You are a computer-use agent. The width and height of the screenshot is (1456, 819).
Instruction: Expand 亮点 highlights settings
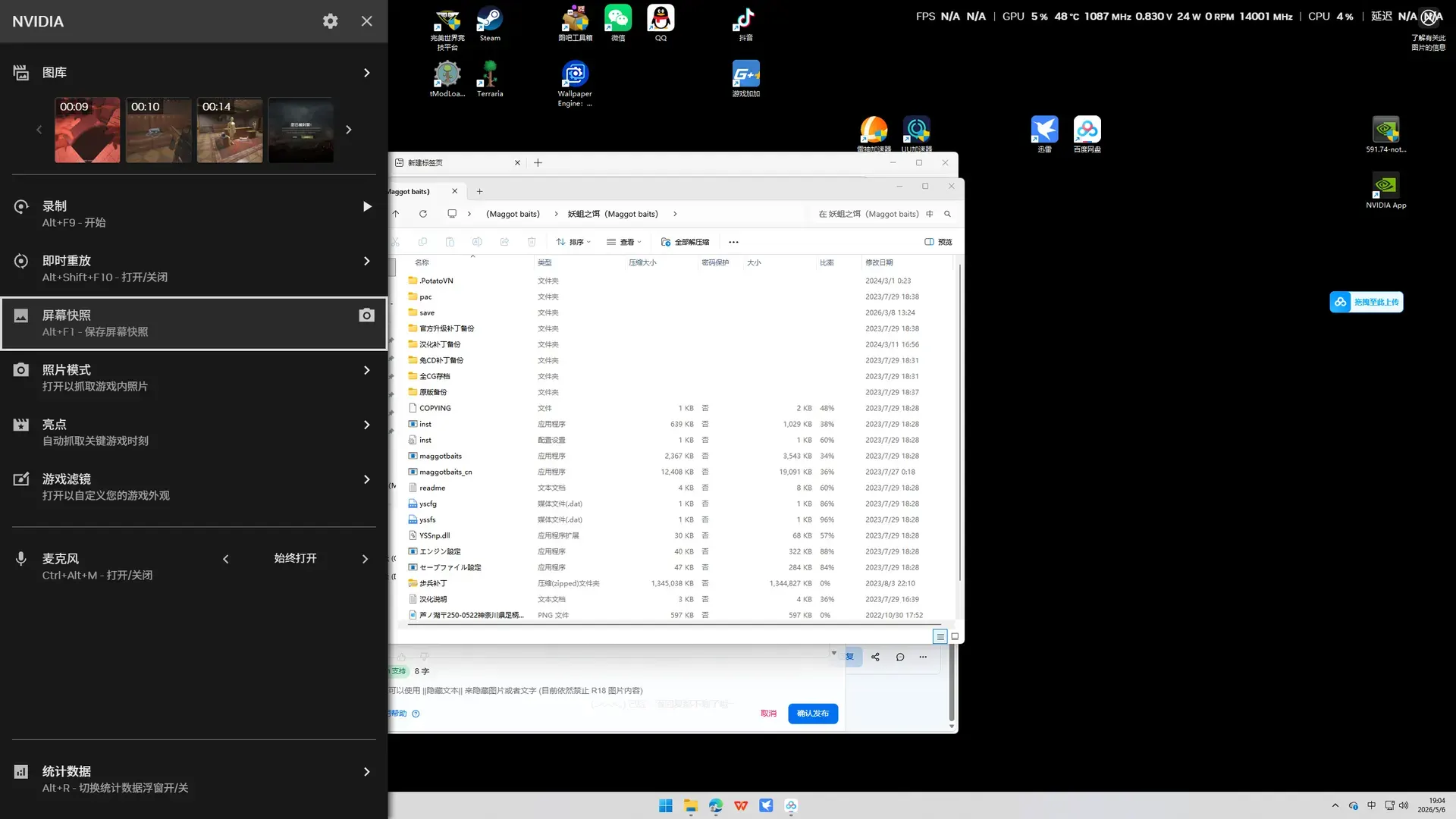point(367,425)
